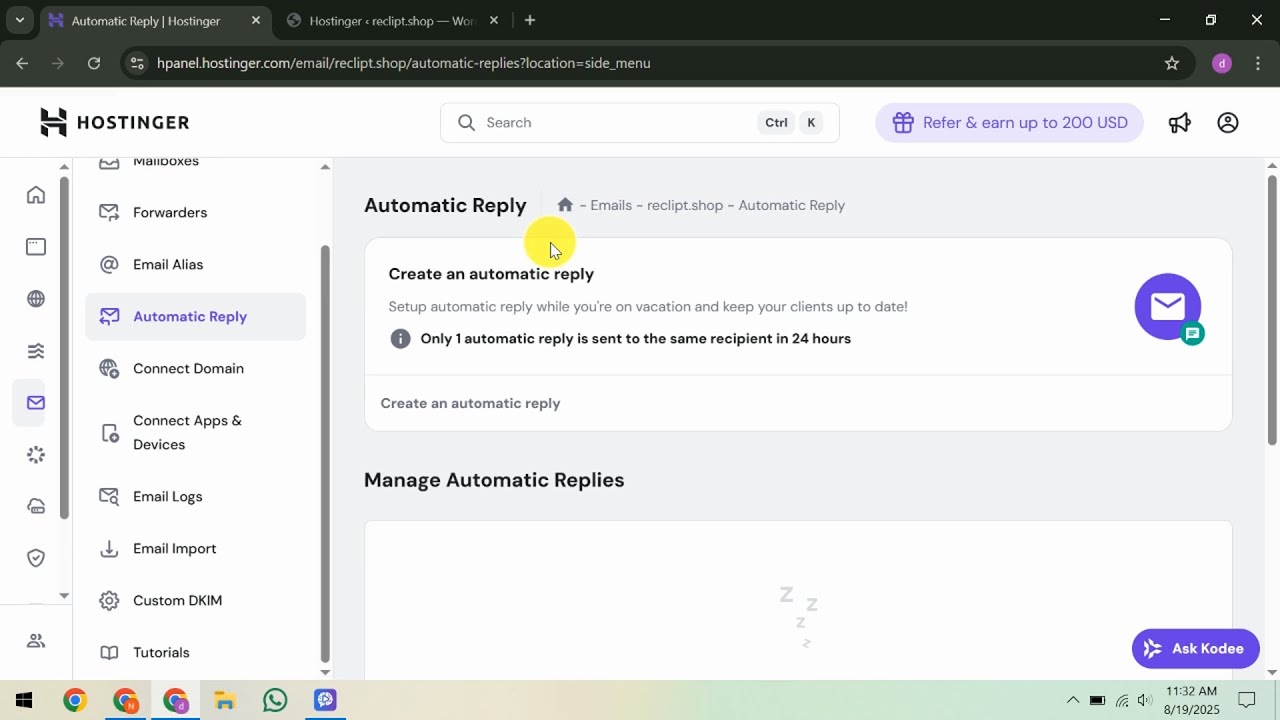Open Windows Start menu

pos(24,700)
